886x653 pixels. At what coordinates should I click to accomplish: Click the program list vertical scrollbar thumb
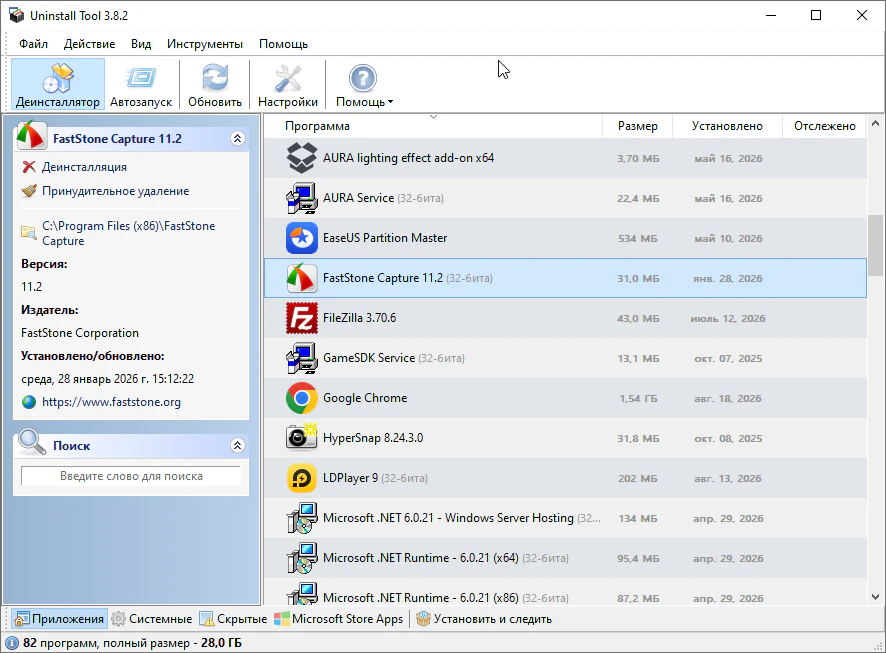click(875, 245)
